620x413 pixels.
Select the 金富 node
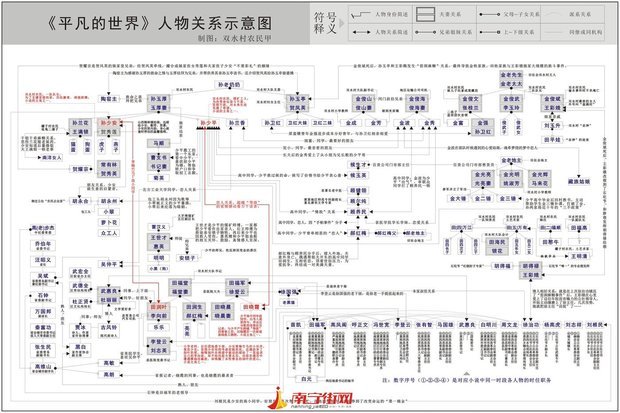click(x=458, y=123)
